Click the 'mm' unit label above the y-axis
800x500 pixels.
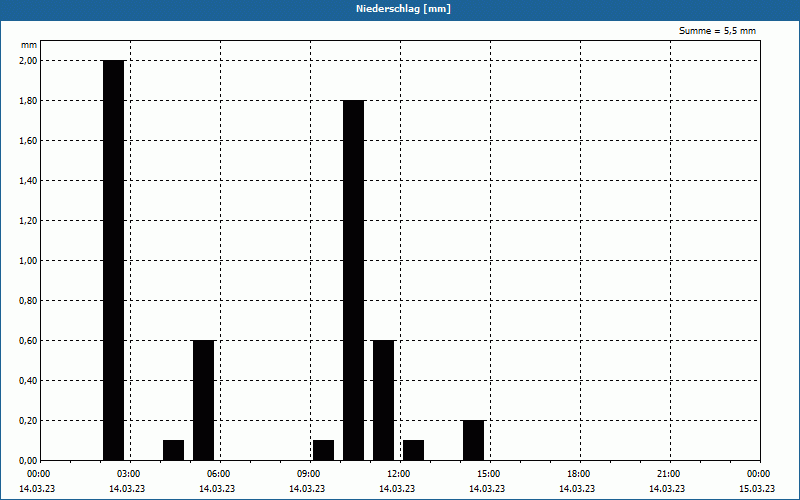(x=29, y=45)
